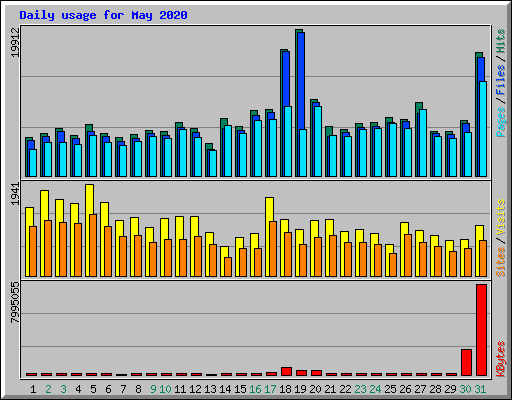Click the 'Daily usage for May 2020' title
This screenshot has width=512, height=400.
coord(103,15)
